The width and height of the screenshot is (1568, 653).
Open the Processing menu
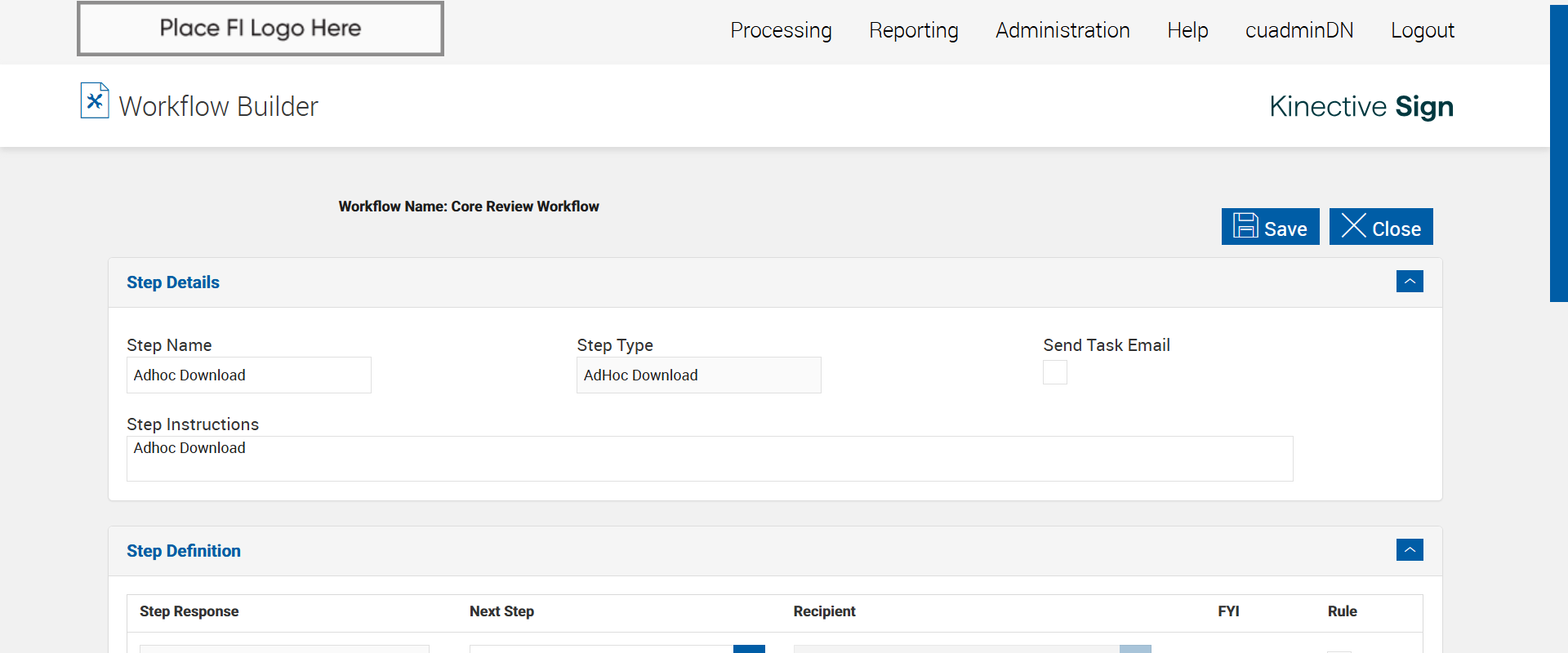781,30
